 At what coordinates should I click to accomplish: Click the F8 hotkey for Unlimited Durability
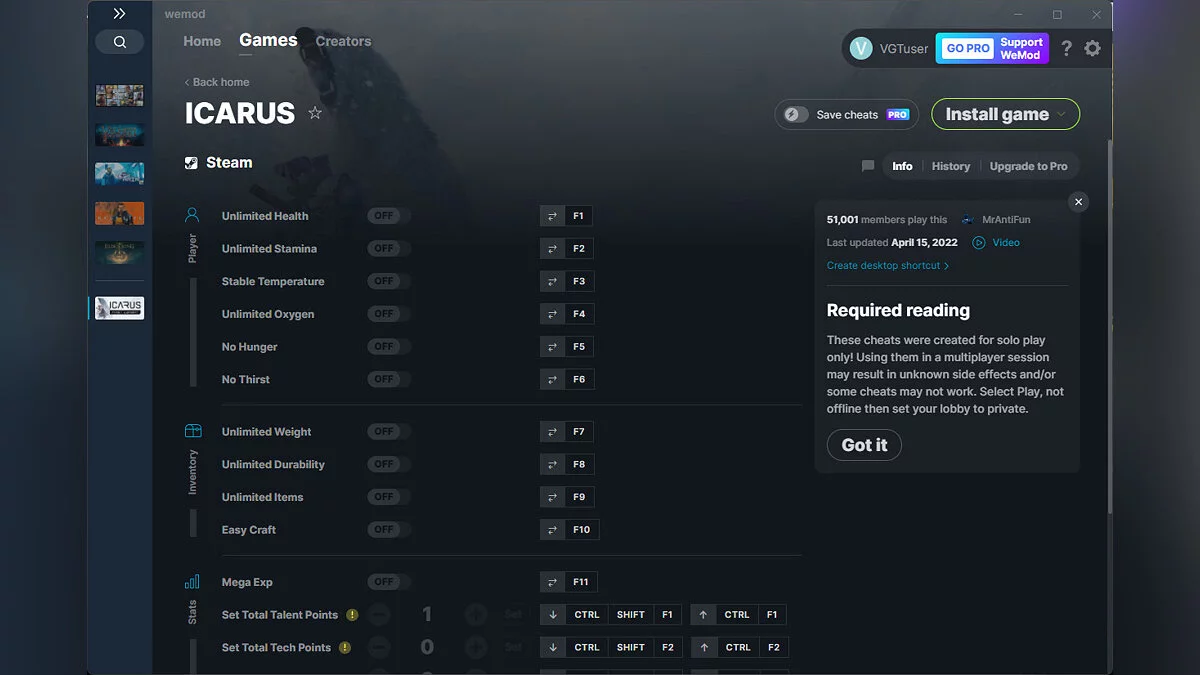coord(579,464)
